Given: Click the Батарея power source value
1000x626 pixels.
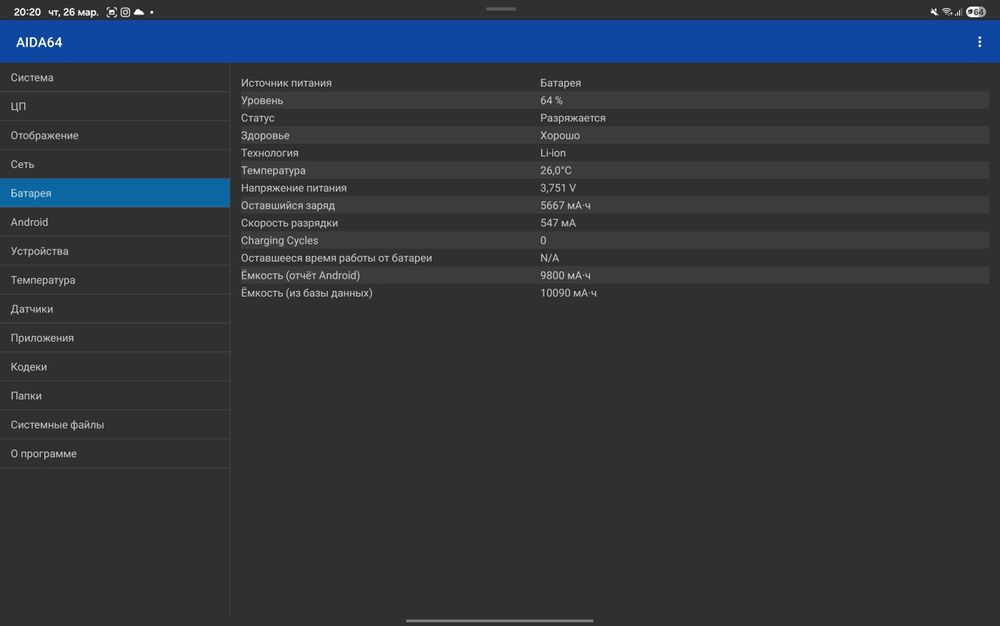Looking at the screenshot, I should click(x=560, y=83).
